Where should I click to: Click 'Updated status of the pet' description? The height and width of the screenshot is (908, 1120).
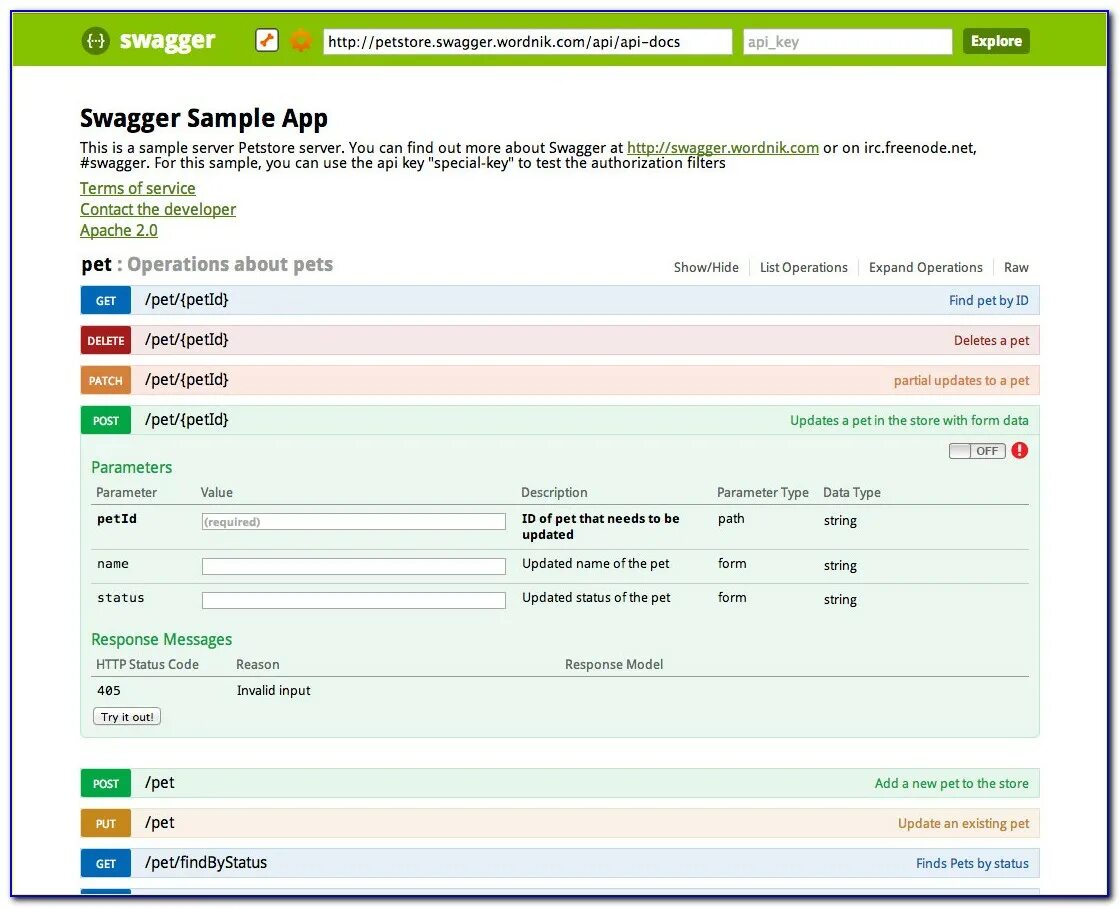596,598
